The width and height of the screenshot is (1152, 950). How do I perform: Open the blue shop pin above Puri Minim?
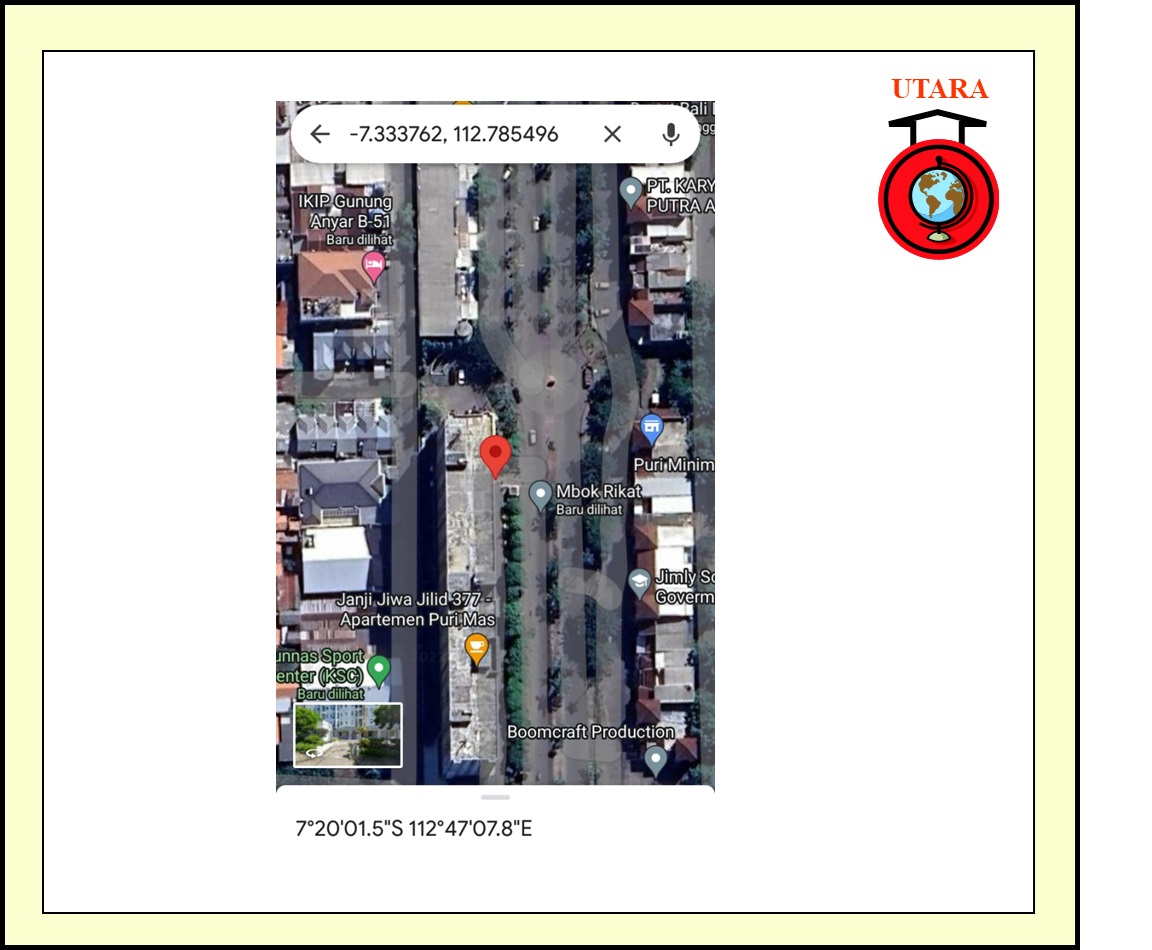tap(651, 430)
